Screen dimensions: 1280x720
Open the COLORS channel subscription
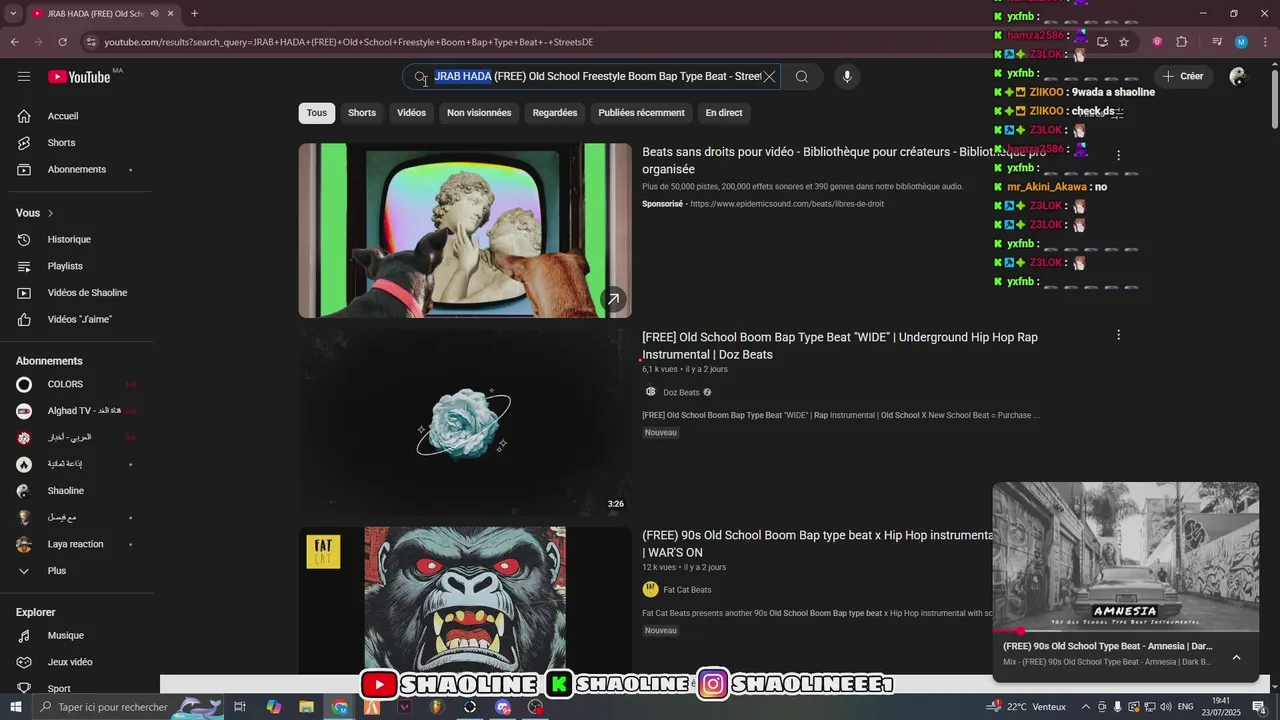pyautogui.click(x=77, y=384)
